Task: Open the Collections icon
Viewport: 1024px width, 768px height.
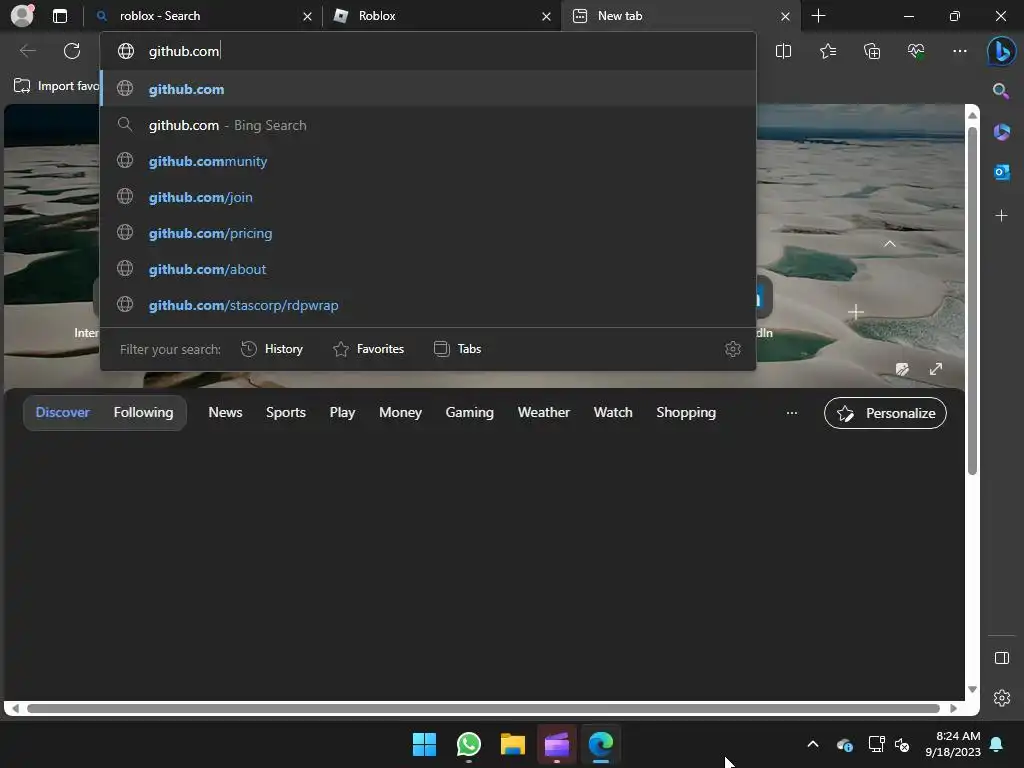Action: (872, 51)
